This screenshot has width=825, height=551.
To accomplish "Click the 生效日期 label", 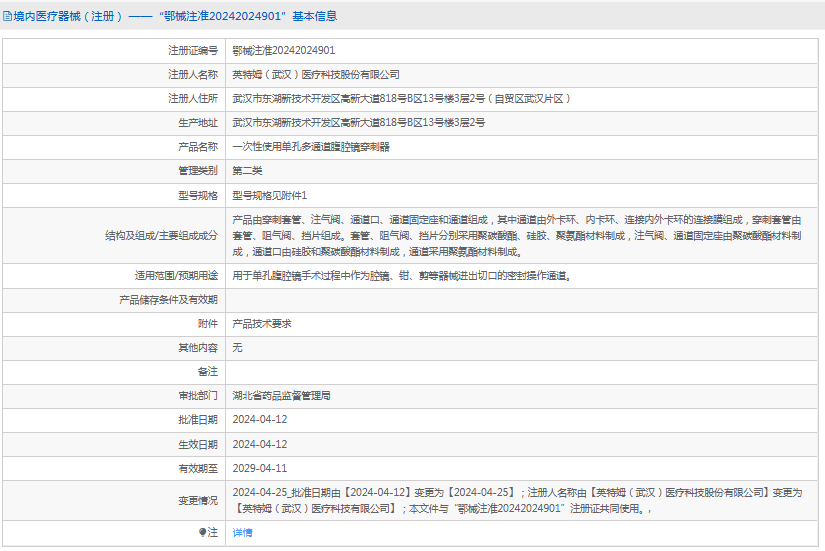I will [x=198, y=445].
